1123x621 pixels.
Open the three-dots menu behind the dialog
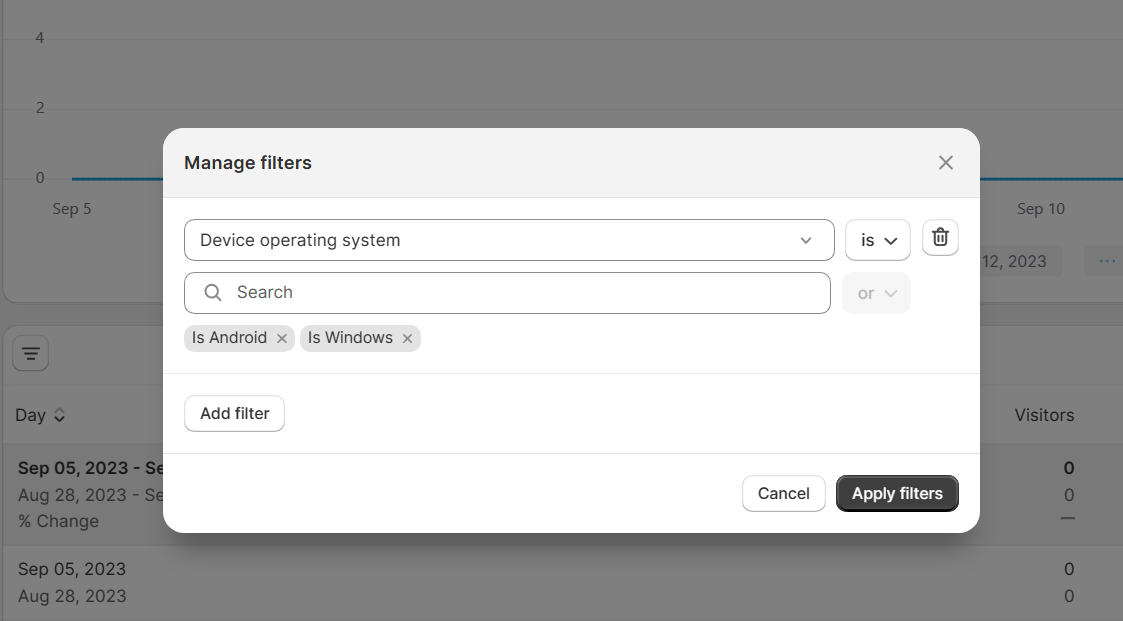pyautogui.click(x=1107, y=261)
